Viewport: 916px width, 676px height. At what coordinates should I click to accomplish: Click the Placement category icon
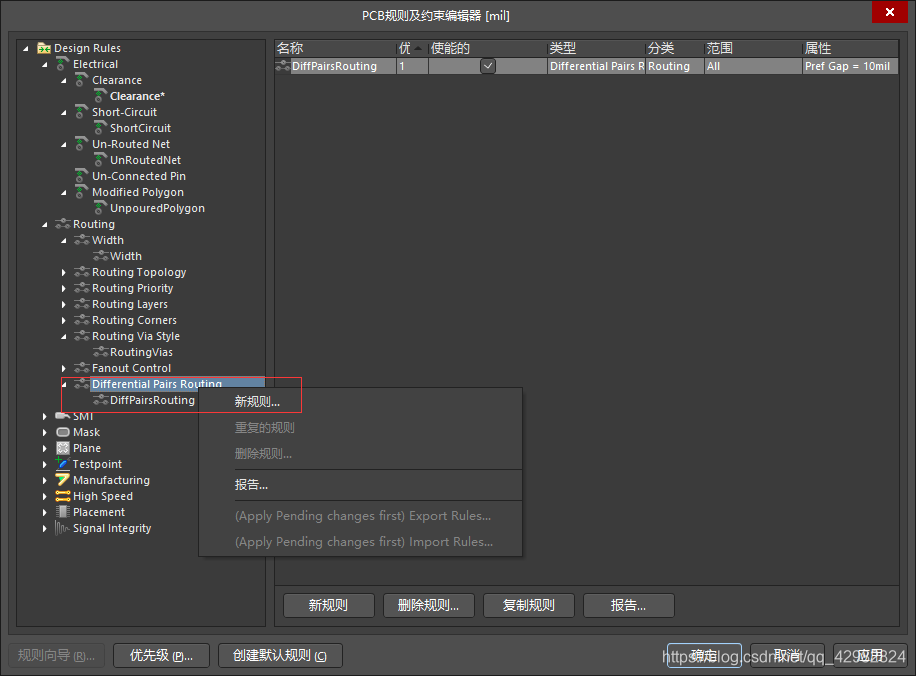coord(63,511)
